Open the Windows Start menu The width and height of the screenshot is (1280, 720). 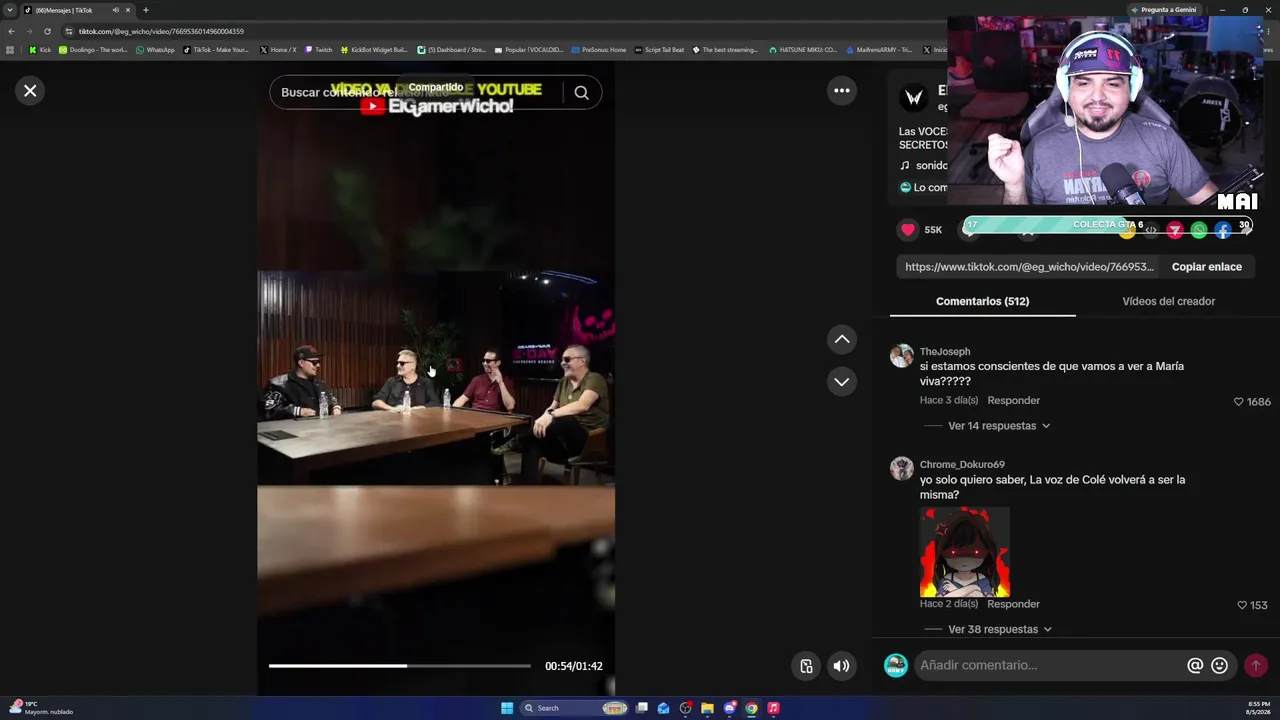(x=507, y=708)
